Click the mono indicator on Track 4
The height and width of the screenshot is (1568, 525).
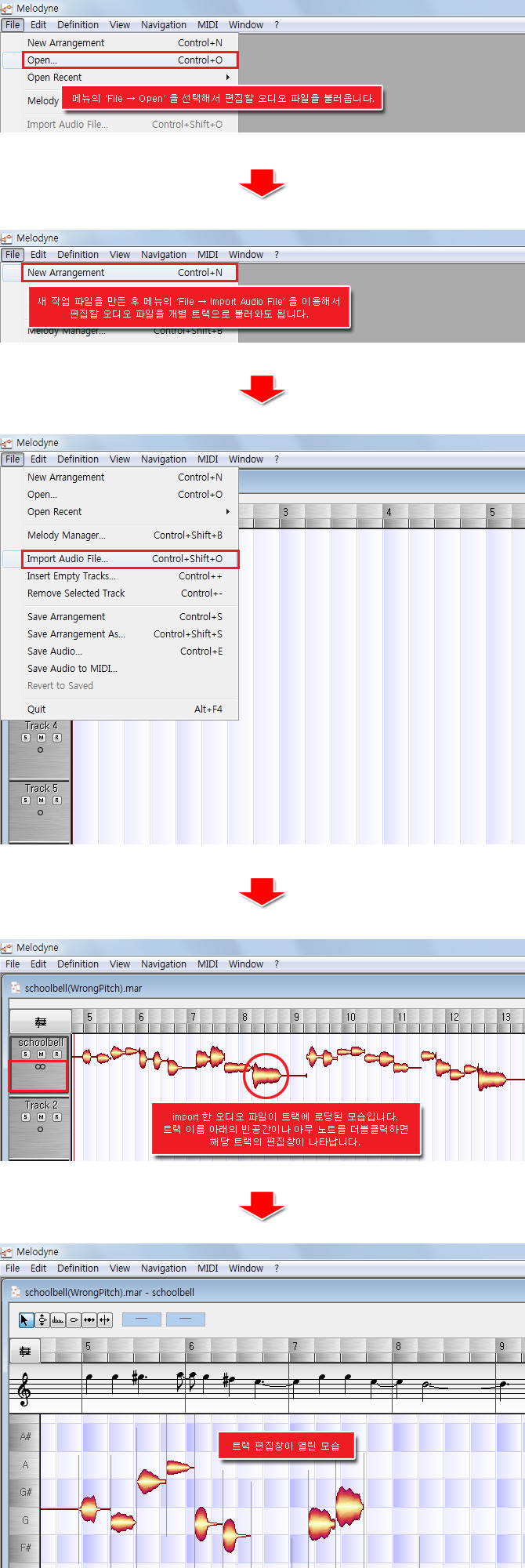pyautogui.click(x=40, y=750)
